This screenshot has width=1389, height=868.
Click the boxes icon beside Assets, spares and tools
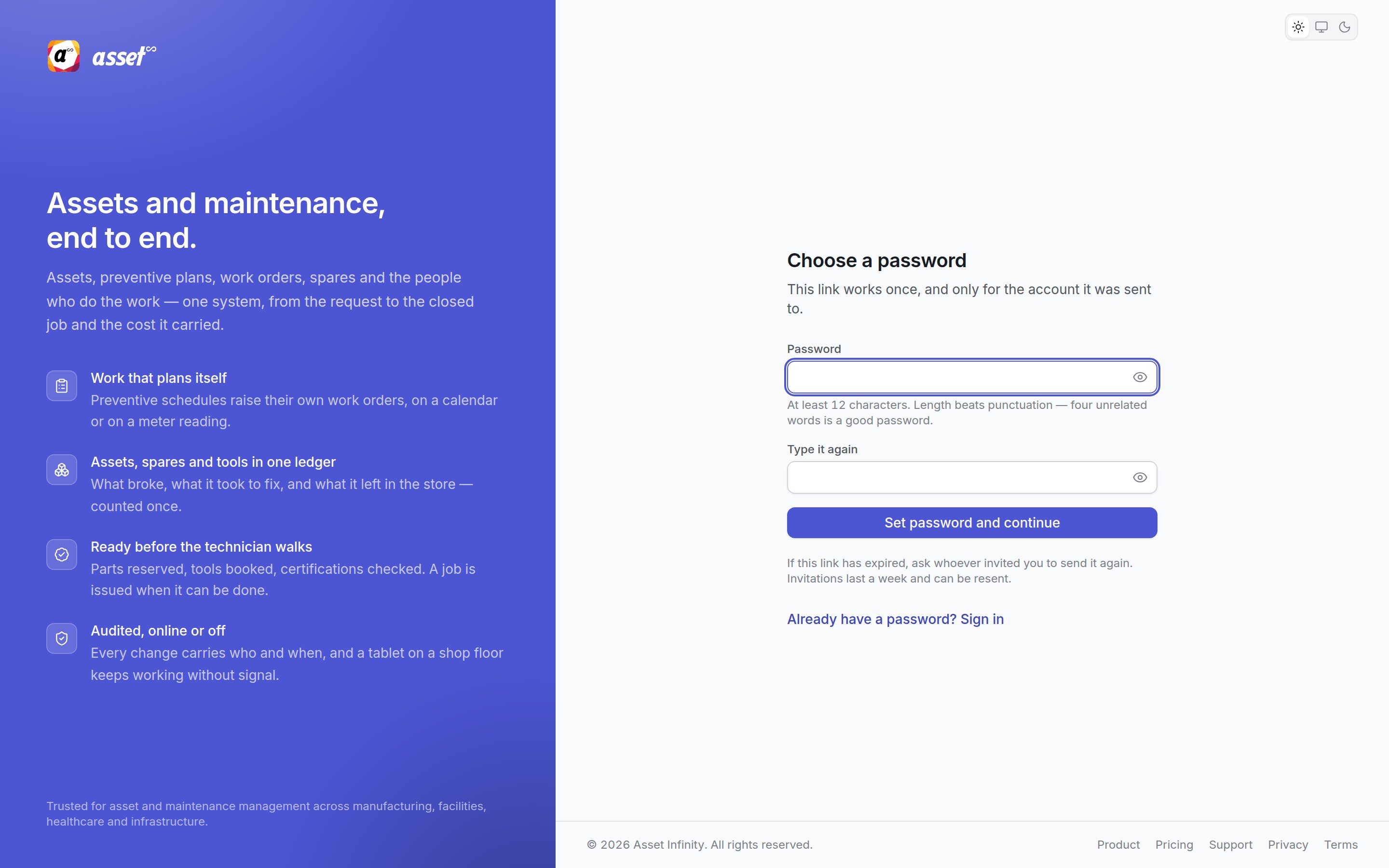62,470
